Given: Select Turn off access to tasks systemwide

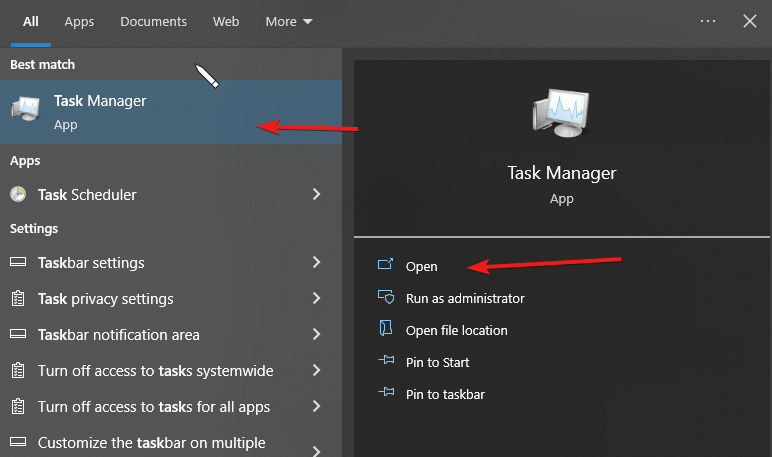Looking at the screenshot, I should 155,371.
